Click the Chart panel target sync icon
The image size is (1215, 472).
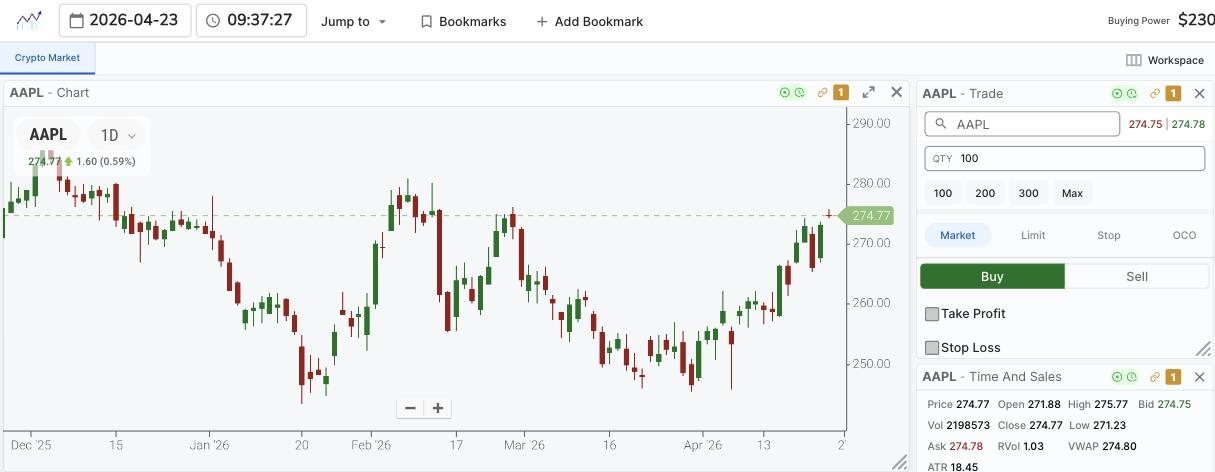click(785, 93)
